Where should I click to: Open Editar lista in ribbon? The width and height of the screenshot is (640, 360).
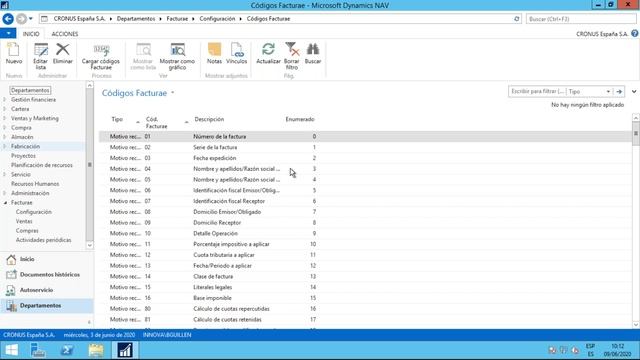[40, 56]
